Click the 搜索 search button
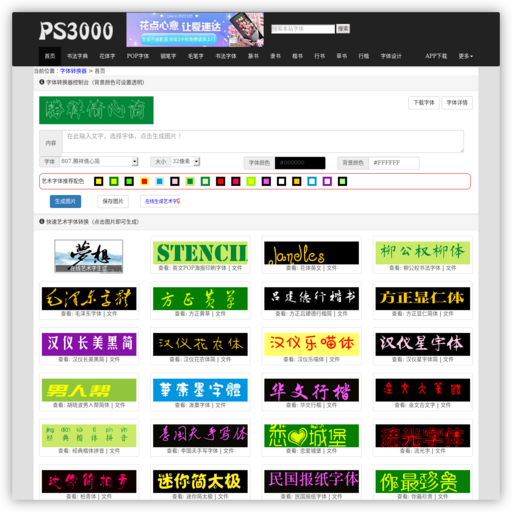 pyautogui.click(x=343, y=29)
